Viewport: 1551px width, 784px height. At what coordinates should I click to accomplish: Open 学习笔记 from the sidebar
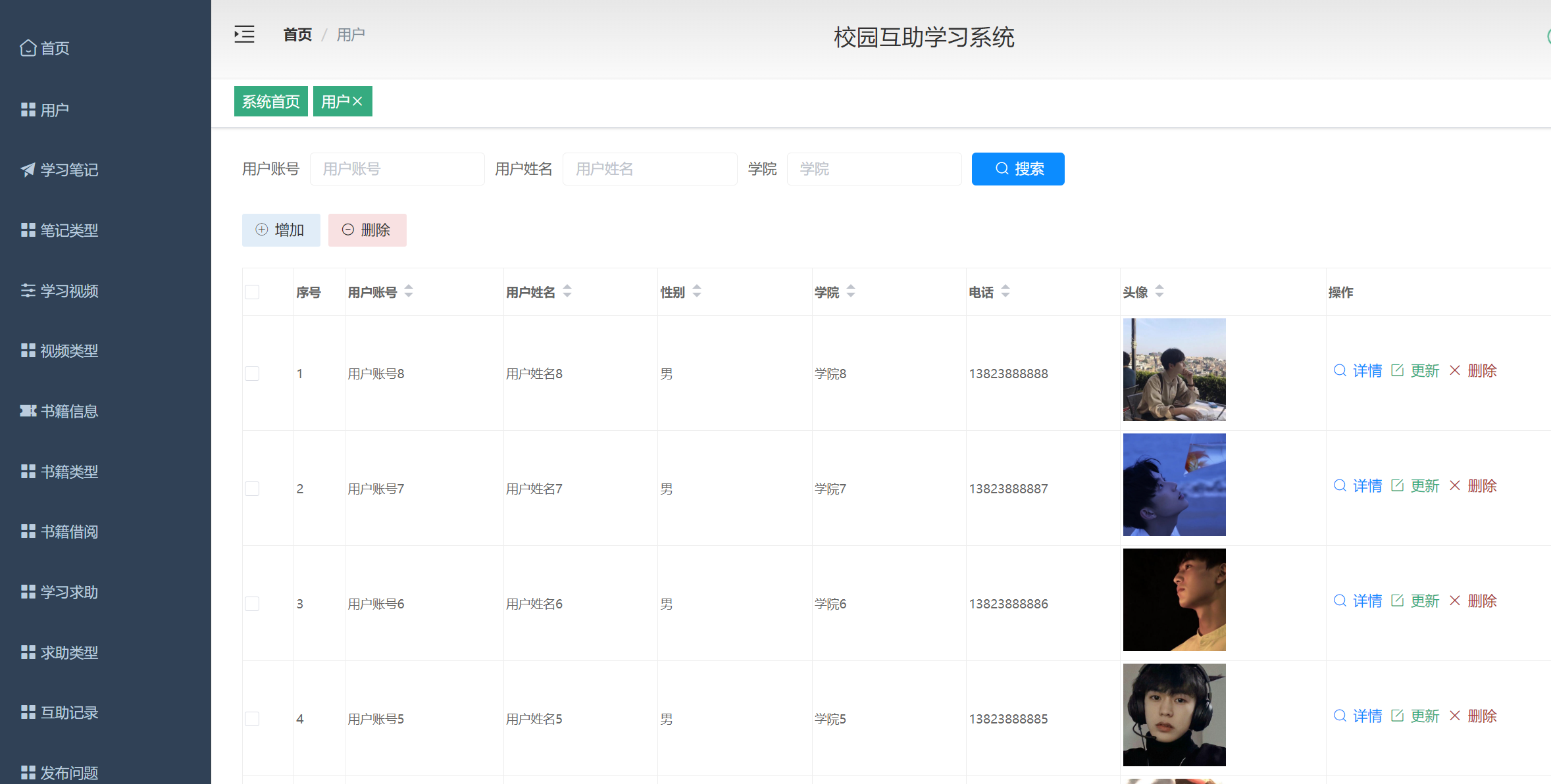pos(69,170)
